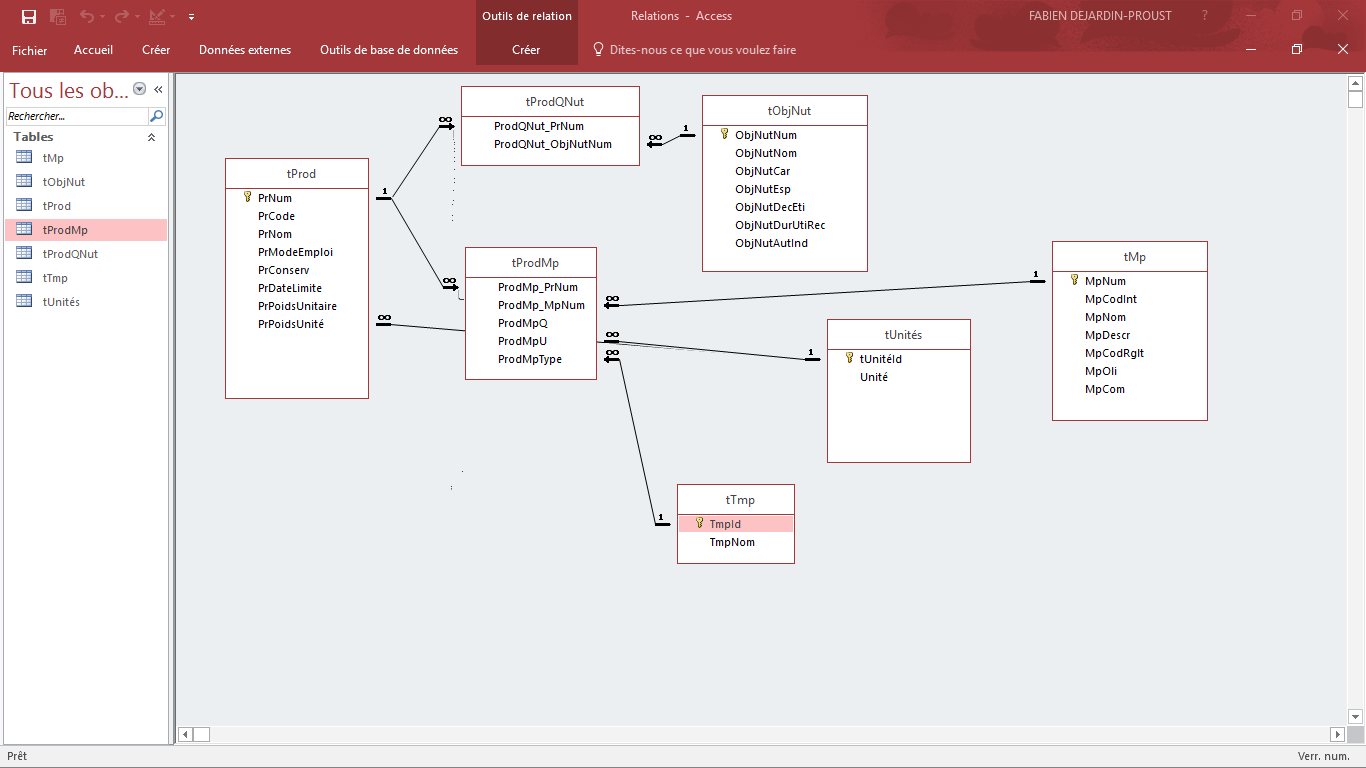Select PrCode field in tProd
Viewport: 1366px width, 768px height.
pos(276,216)
